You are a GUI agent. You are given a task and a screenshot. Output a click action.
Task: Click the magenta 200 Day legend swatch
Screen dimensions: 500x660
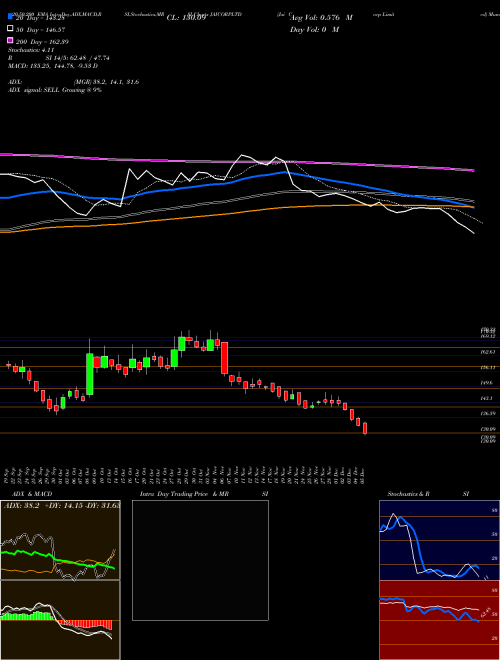click(x=10, y=40)
